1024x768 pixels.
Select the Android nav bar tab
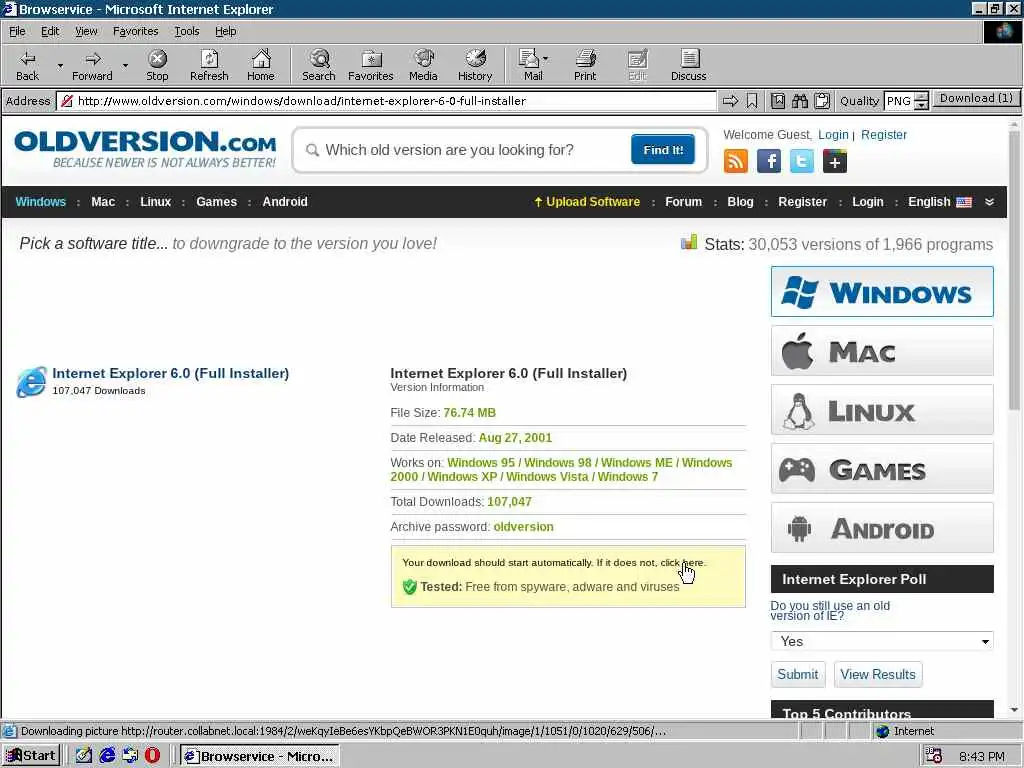point(285,202)
